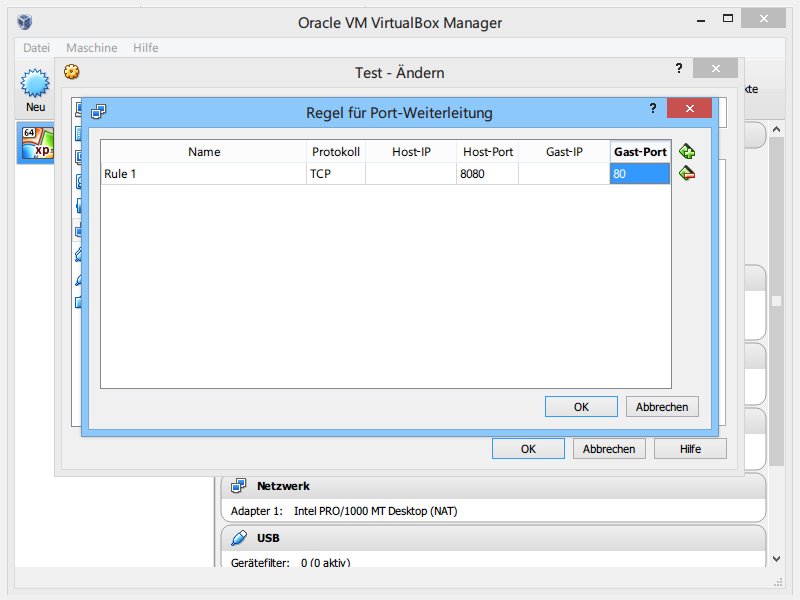Click the Gast-IP column header
800x600 pixels.
[x=564, y=152]
